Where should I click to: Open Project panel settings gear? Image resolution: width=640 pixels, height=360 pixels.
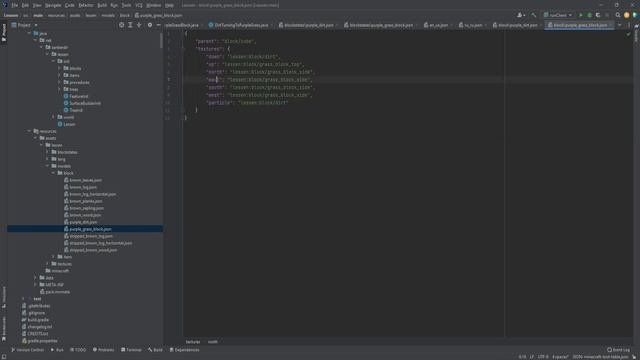click(x=150, y=25)
